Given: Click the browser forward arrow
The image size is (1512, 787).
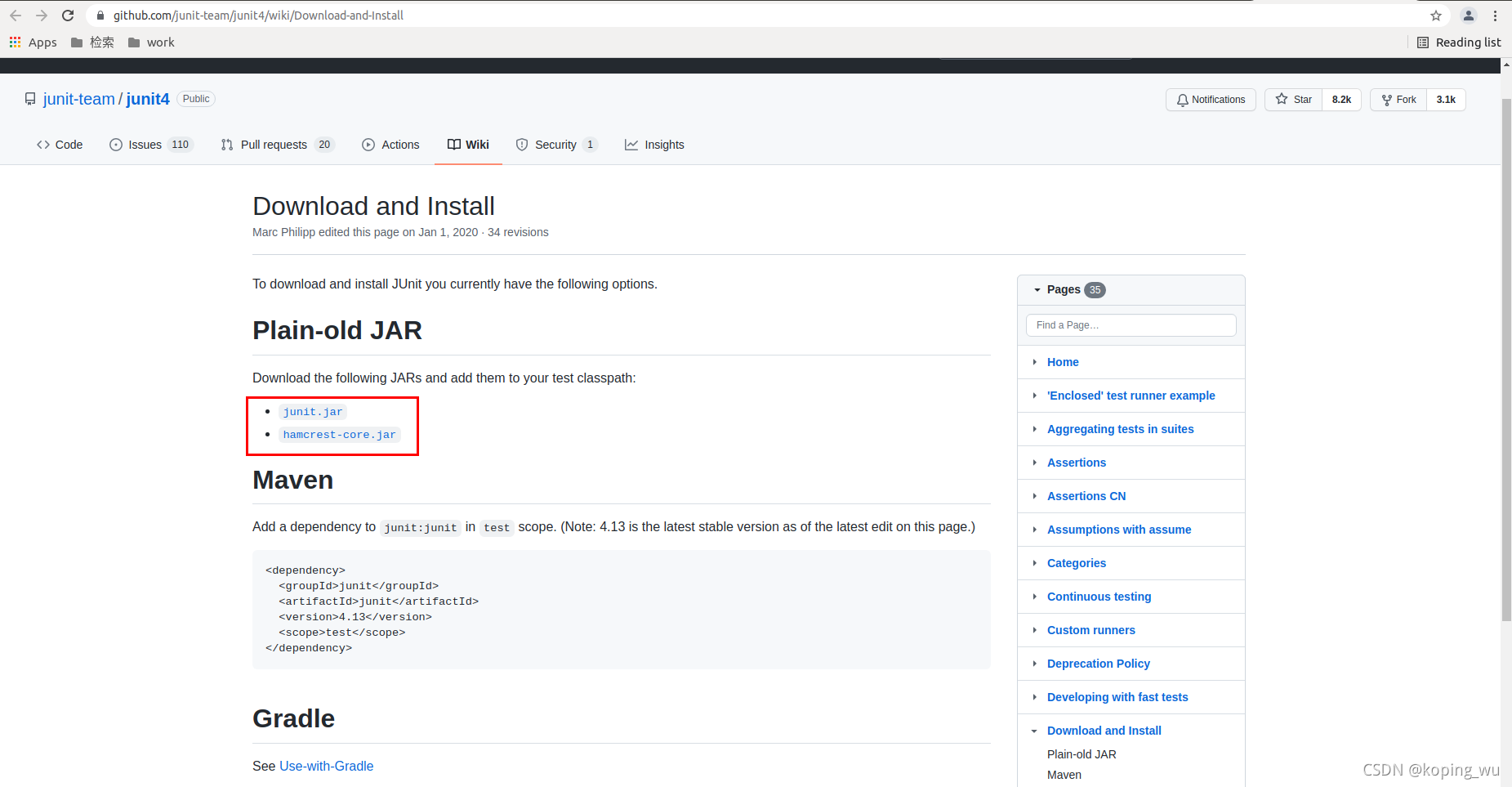Looking at the screenshot, I should 42,16.
